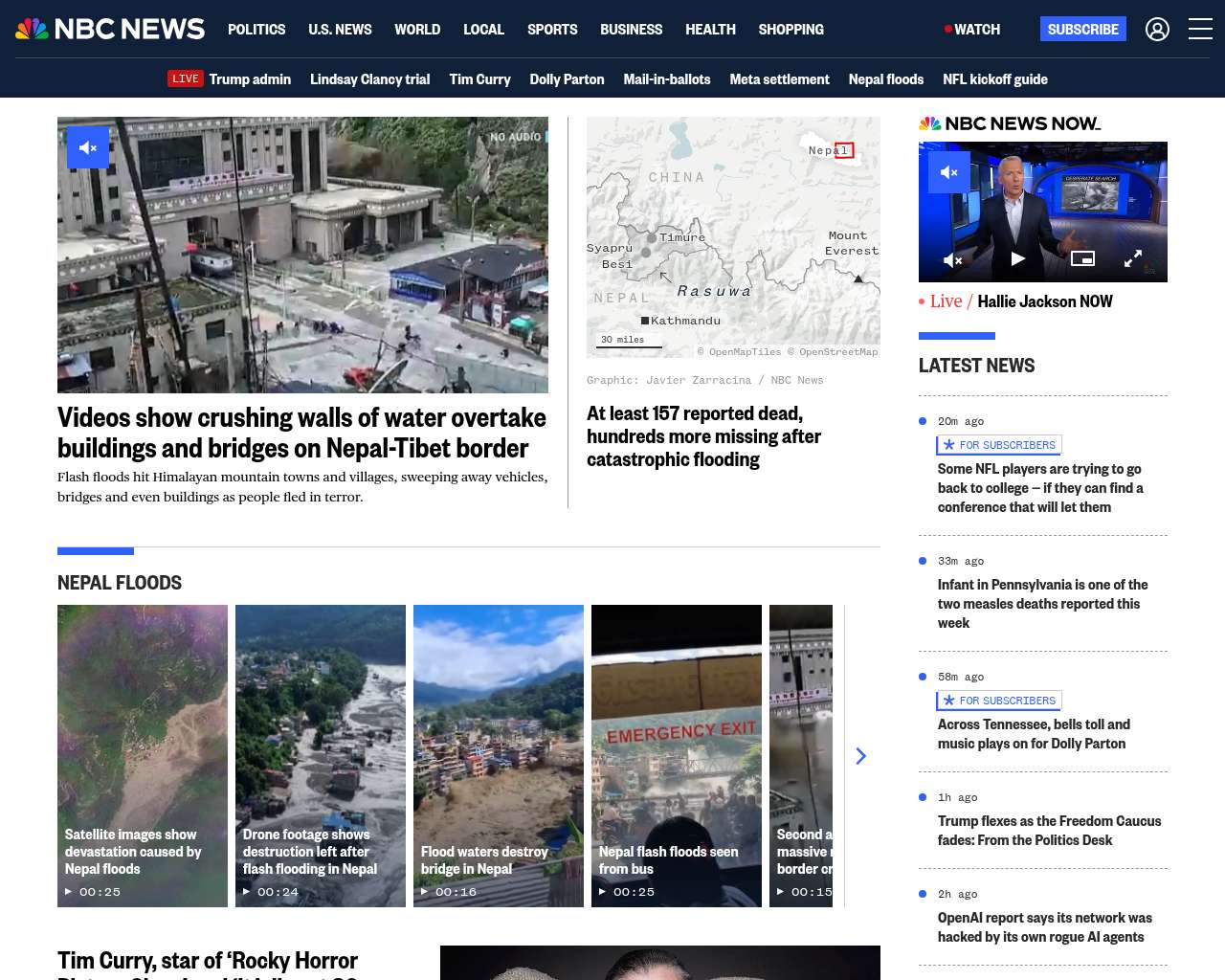This screenshot has height=980, width=1225.
Task: Go to the Shopping section
Action: click(791, 30)
